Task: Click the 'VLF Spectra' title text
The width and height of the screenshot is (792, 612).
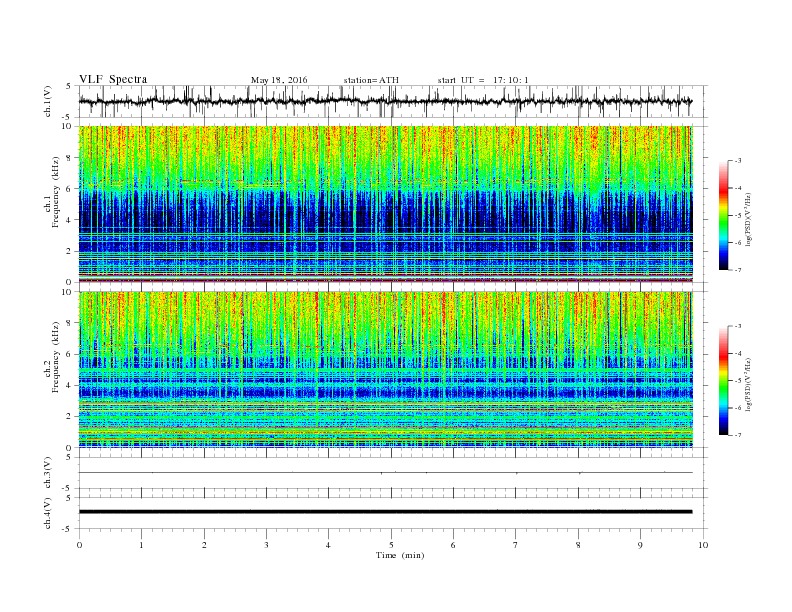Action: click(113, 79)
